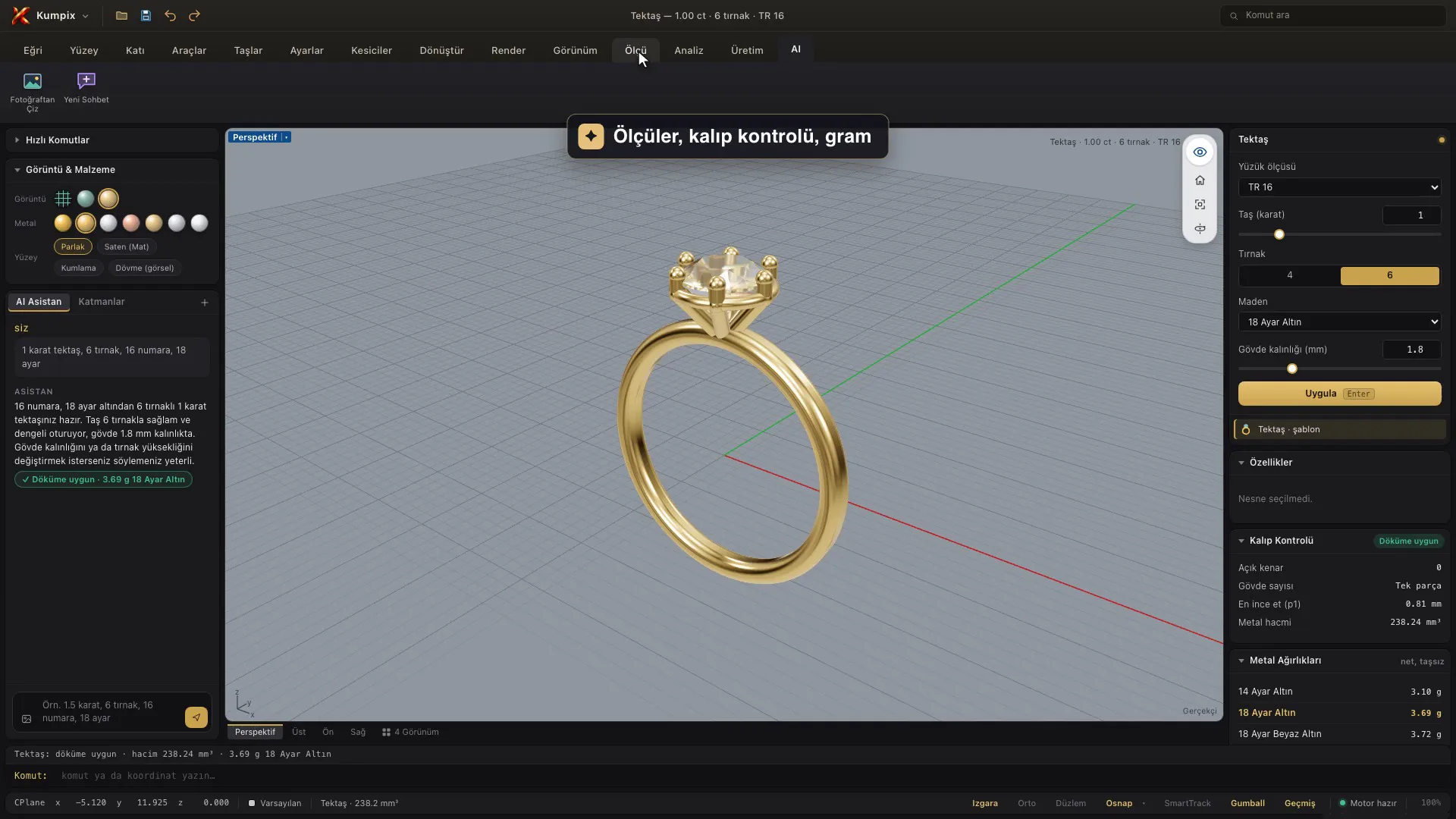
Task: Pick rose gold metal swatch
Action: pos(131,223)
